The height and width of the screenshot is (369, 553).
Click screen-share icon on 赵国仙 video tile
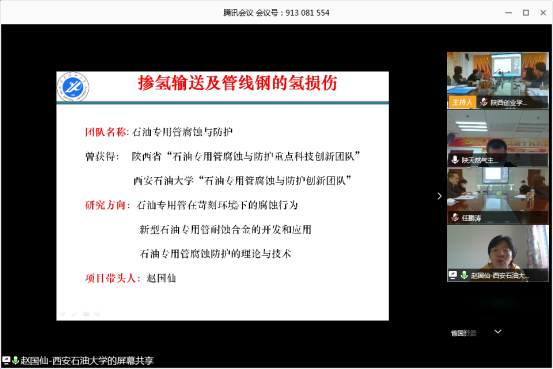(x=453, y=275)
